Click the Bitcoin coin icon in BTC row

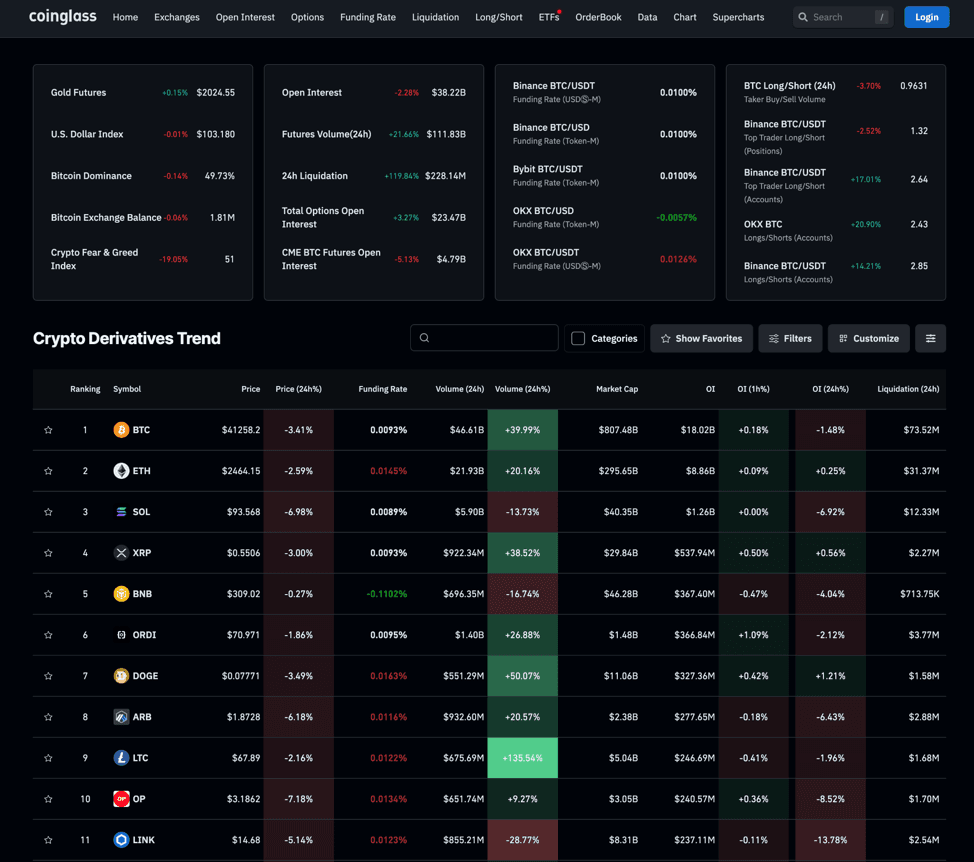(121, 430)
